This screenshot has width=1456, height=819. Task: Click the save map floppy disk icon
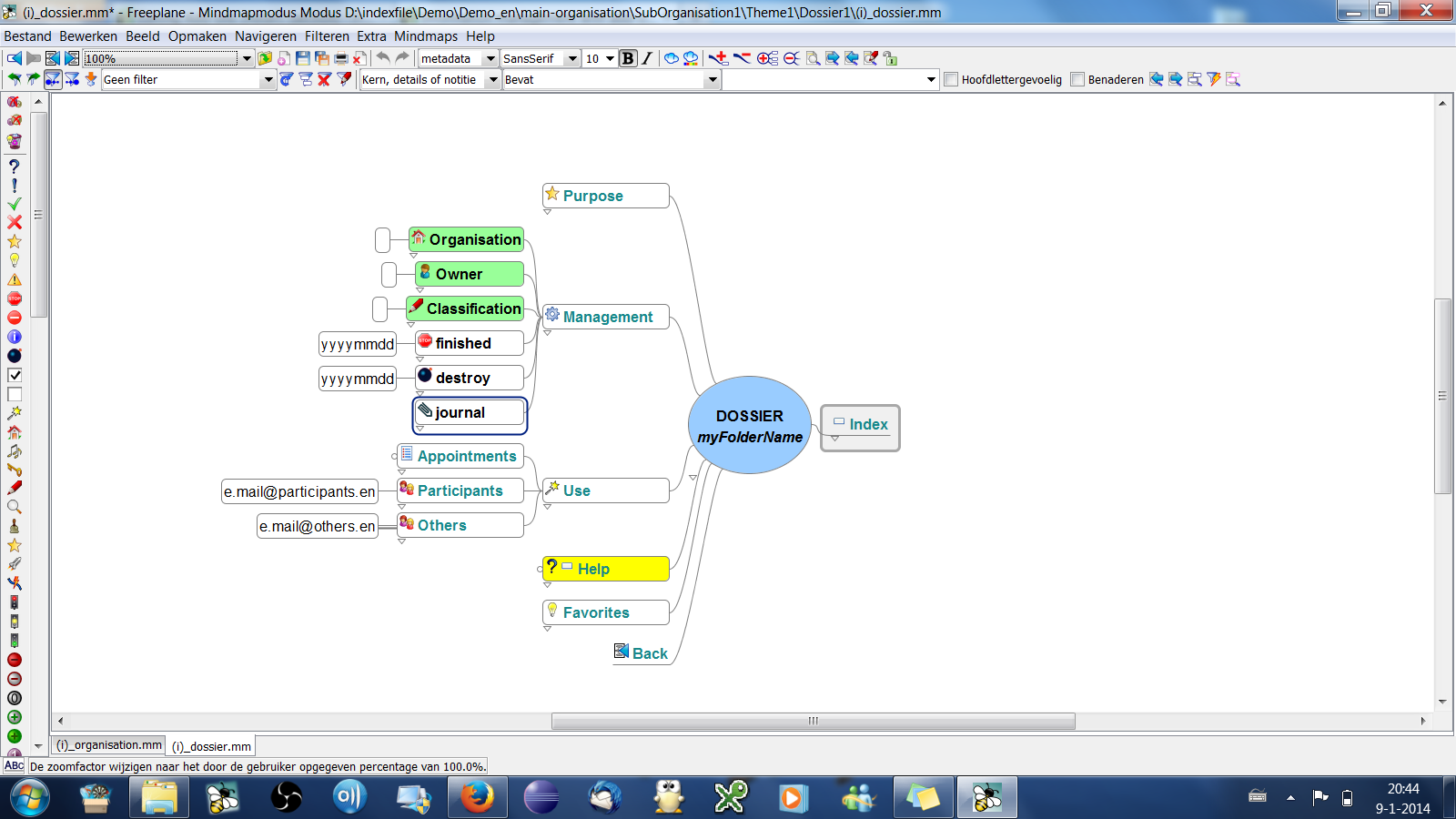[x=303, y=58]
